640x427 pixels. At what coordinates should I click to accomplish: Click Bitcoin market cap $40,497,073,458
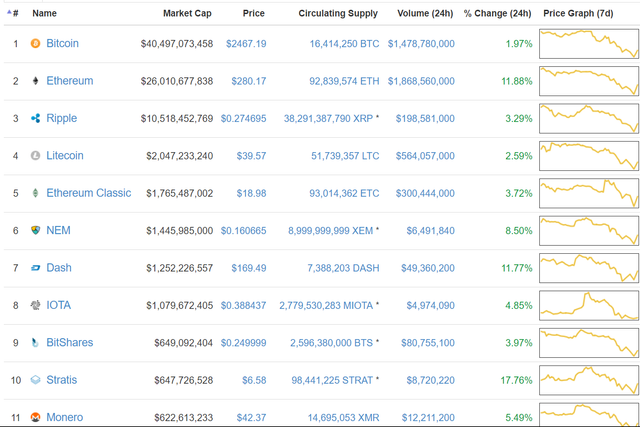177,44
